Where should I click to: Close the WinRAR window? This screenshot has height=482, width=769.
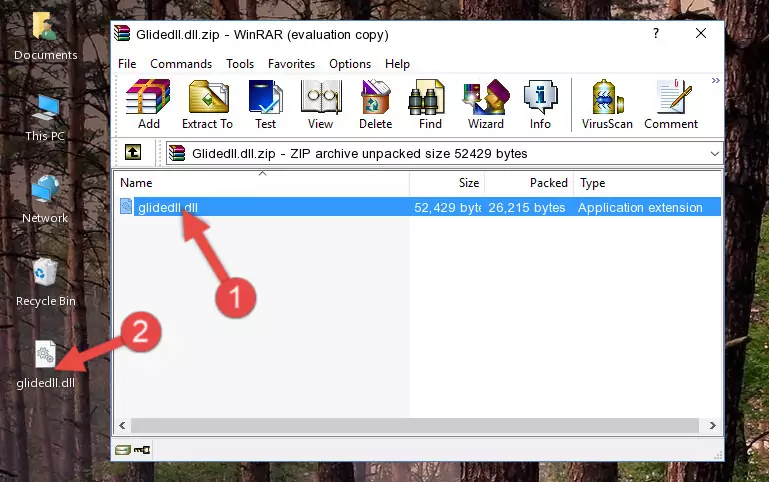(x=701, y=33)
